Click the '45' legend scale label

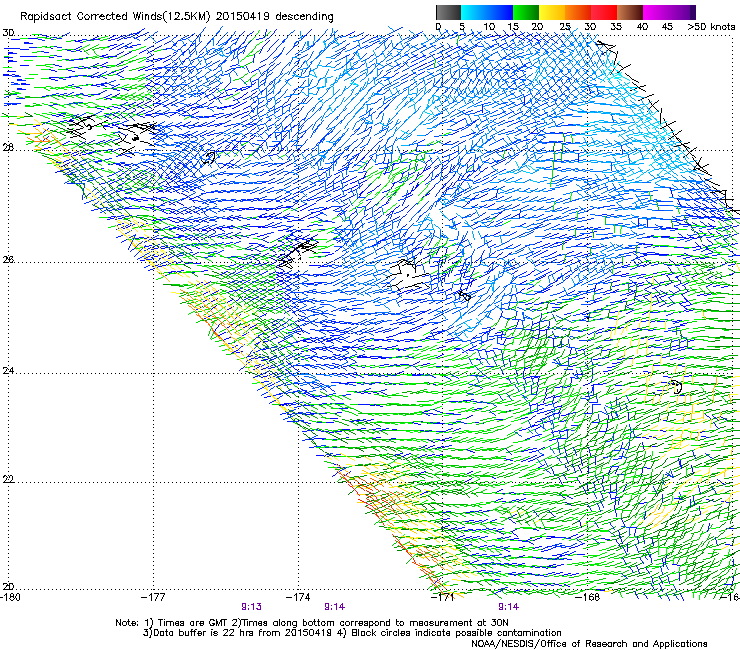[x=667, y=26]
